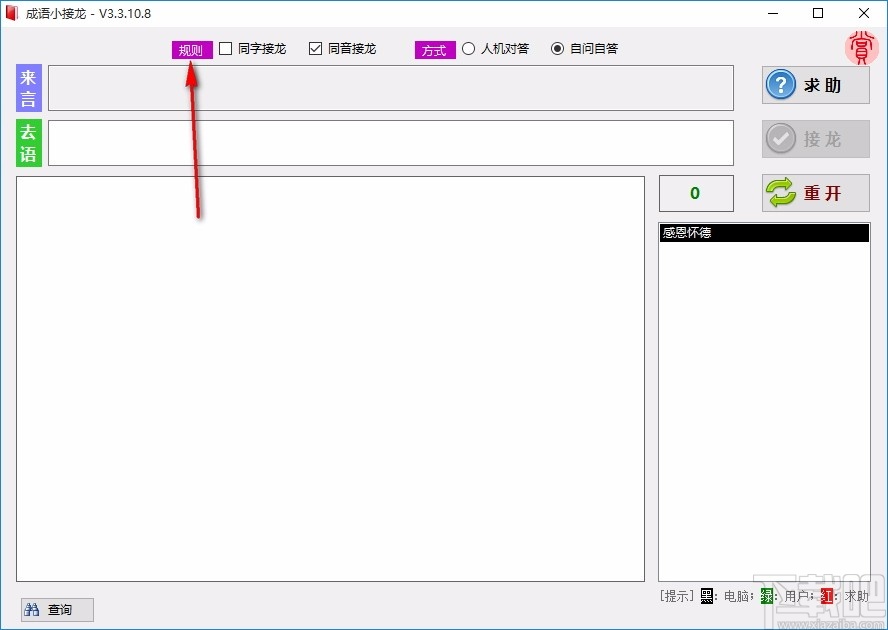Click the magenta 规则 rules label

(190, 48)
